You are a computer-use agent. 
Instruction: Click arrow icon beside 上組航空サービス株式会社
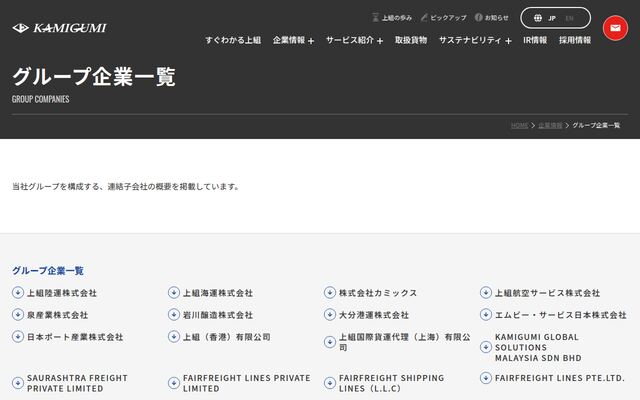(486, 293)
